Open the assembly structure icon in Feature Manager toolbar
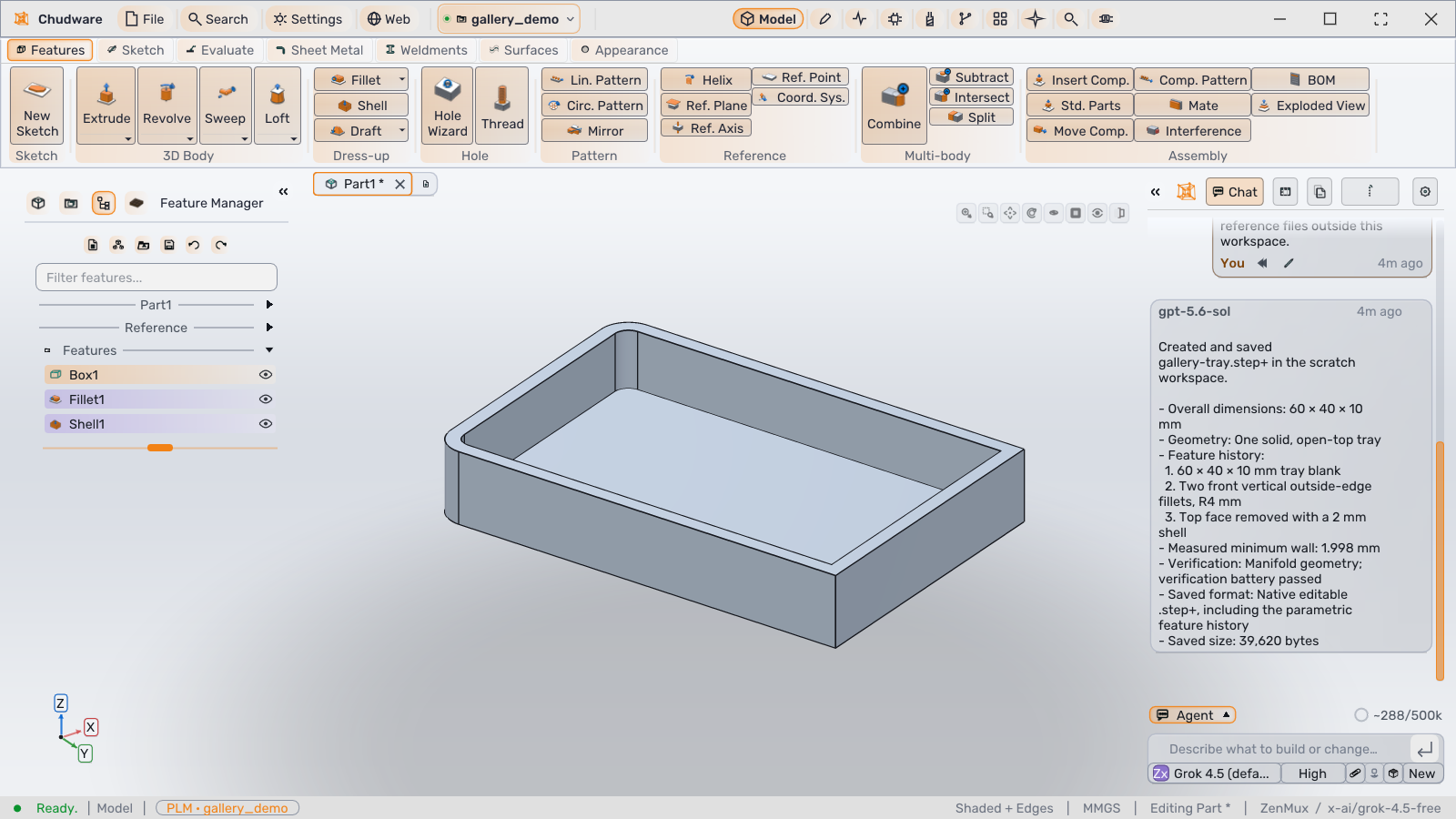This screenshot has width=1456, height=819. pos(118,245)
